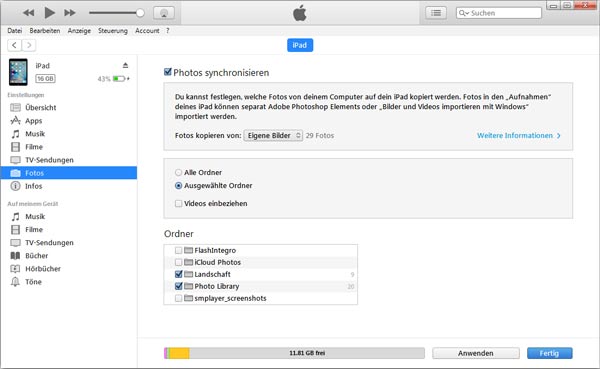This screenshot has width=600, height=369.
Task: Eject the iPad with eject icon
Action: click(x=125, y=65)
